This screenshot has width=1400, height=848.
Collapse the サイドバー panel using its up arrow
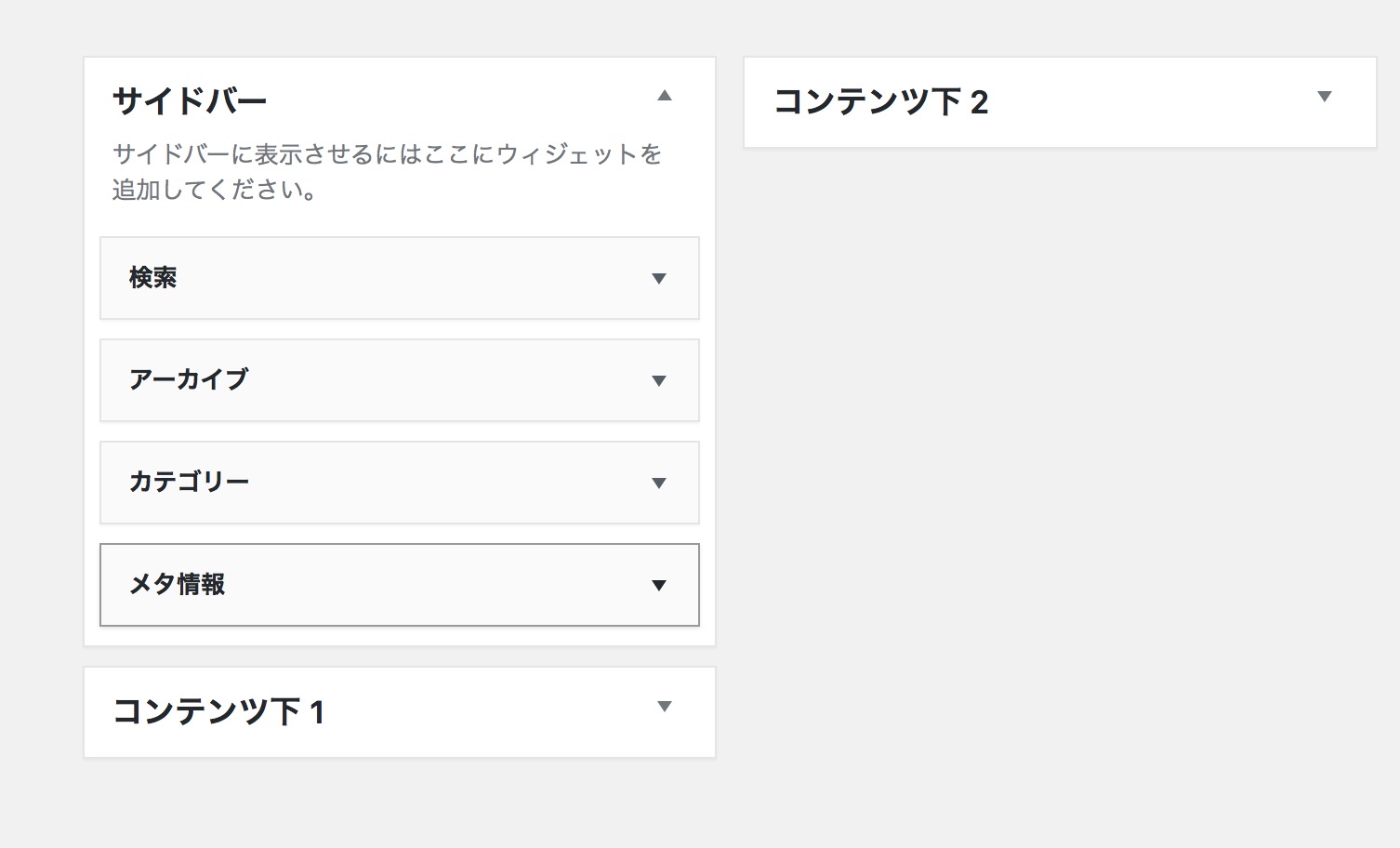tap(664, 96)
